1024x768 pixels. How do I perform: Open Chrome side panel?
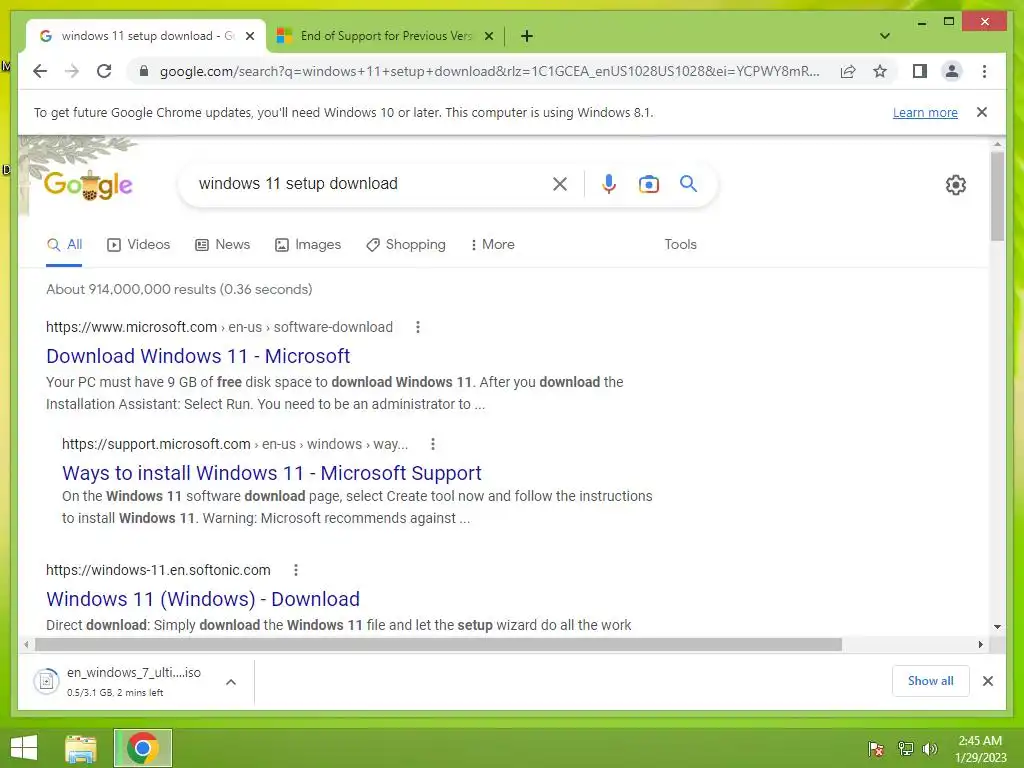click(x=920, y=71)
